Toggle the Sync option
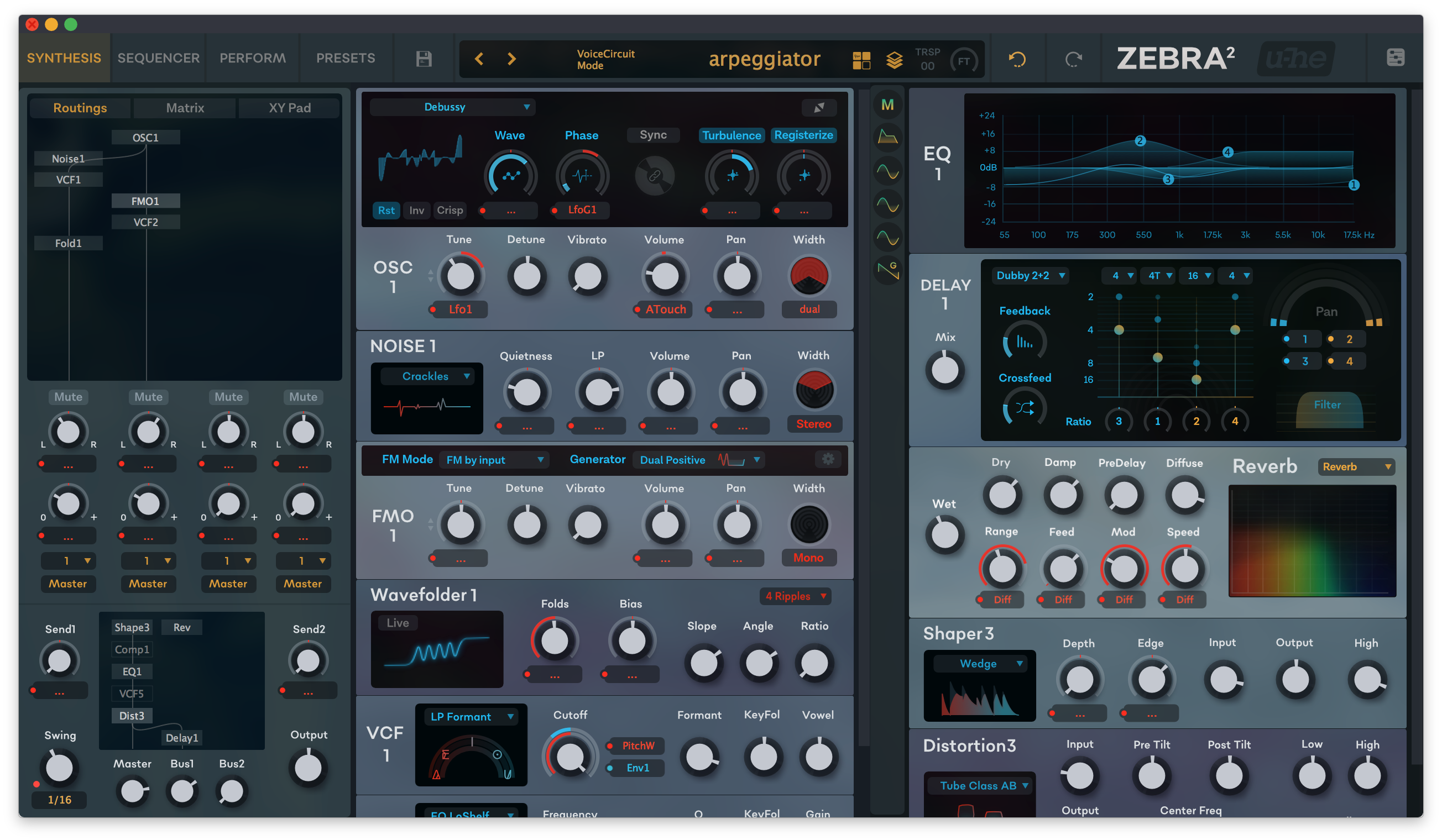The height and width of the screenshot is (840, 1442). 652,135
